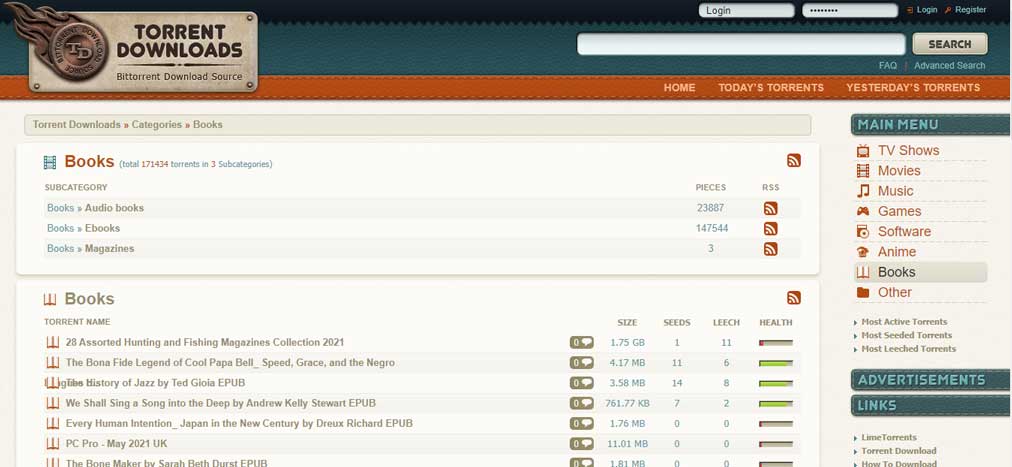Click health bar of The History of Jazz

point(776,384)
